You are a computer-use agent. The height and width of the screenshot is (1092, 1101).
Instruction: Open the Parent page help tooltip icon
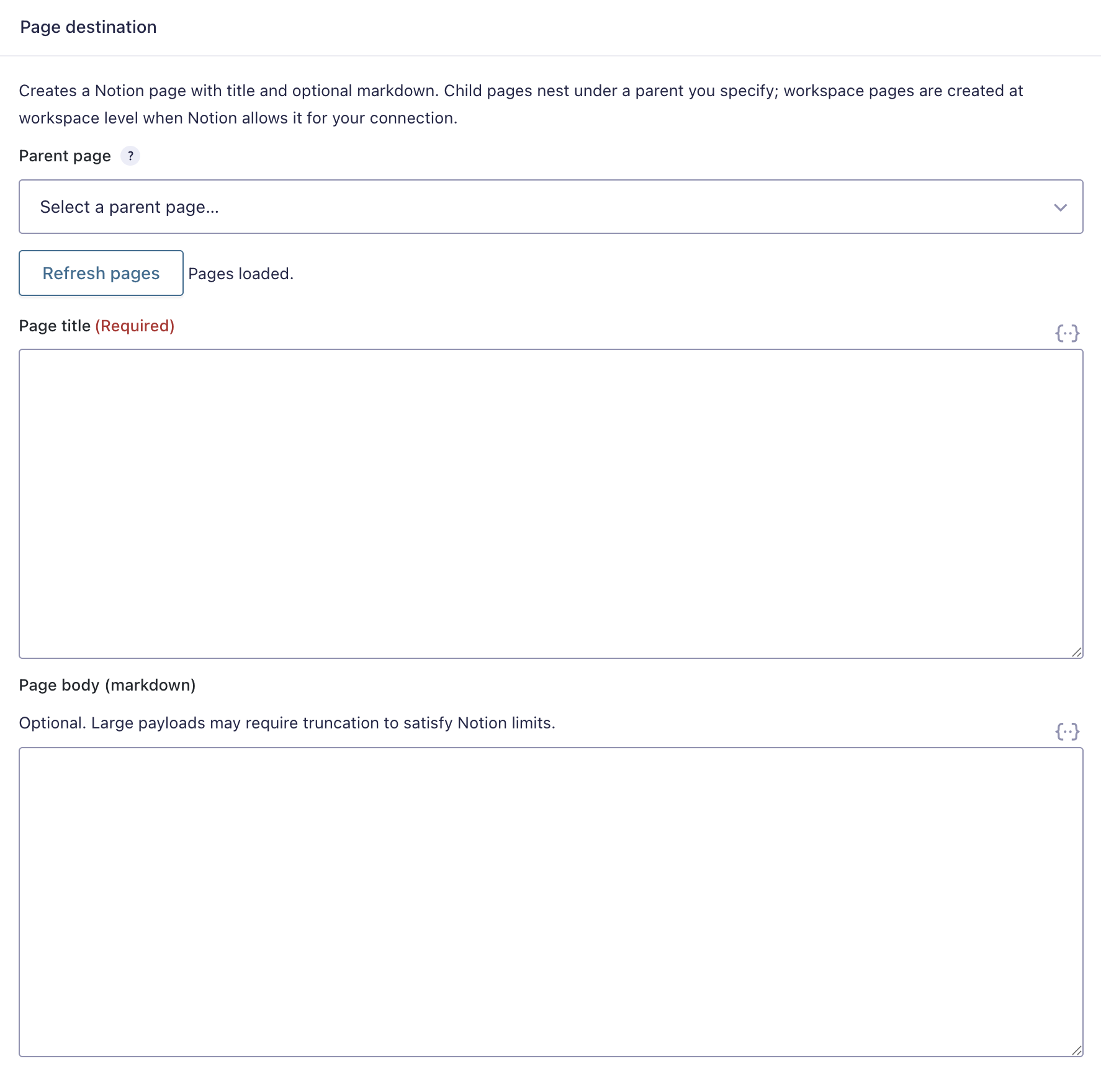pyautogui.click(x=130, y=156)
